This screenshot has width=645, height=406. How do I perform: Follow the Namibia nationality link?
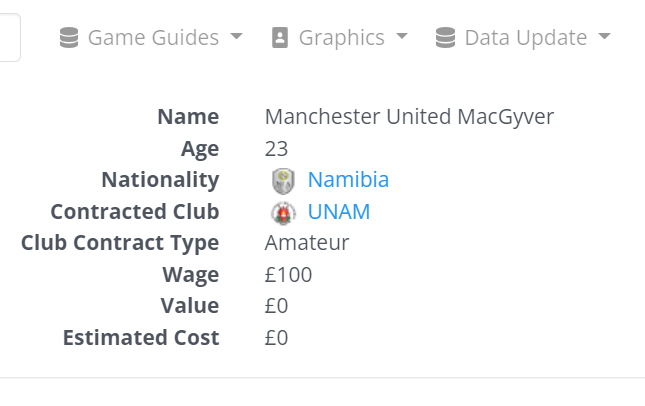point(348,180)
